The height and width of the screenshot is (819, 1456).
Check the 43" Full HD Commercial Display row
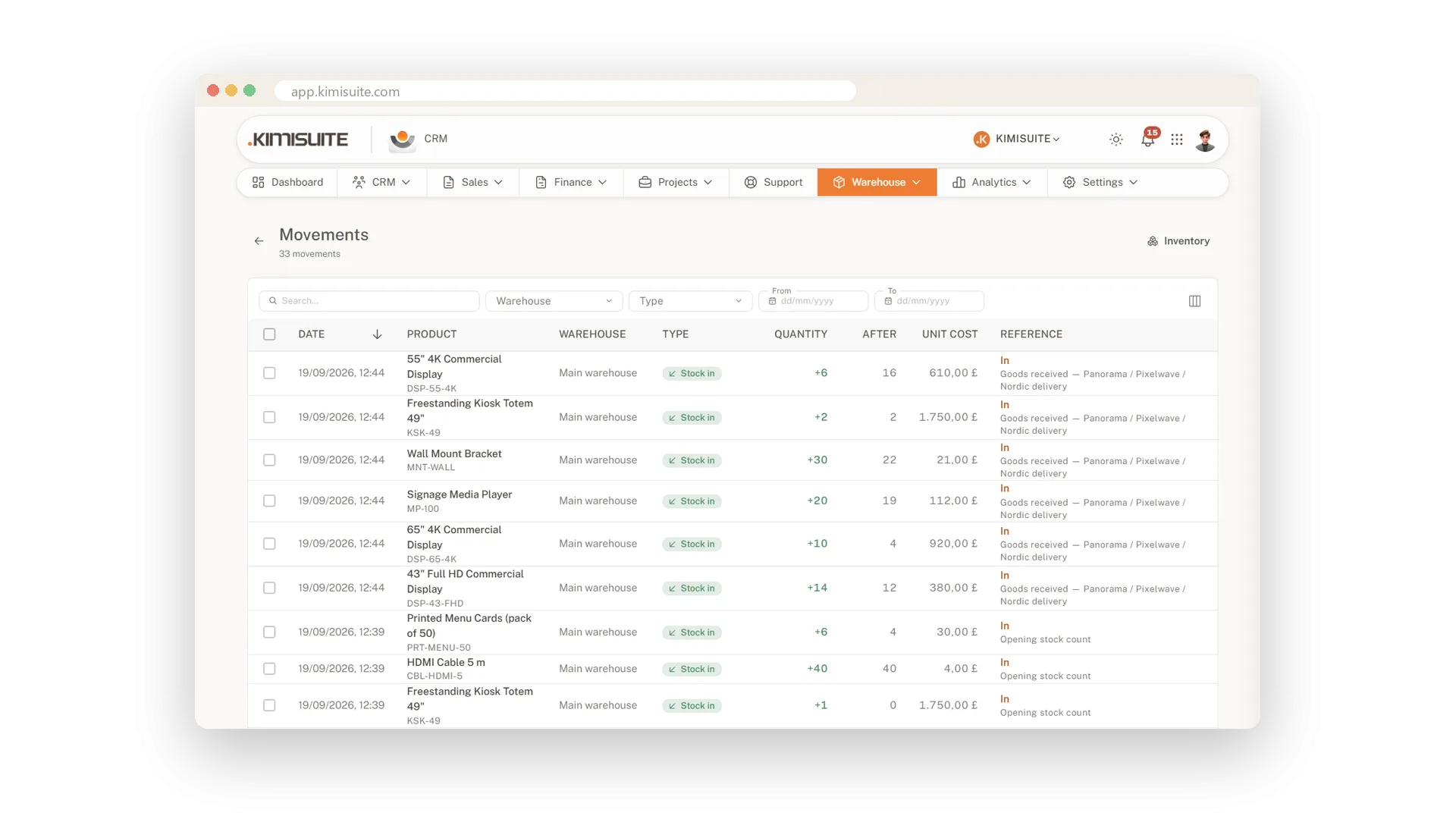coord(269,588)
